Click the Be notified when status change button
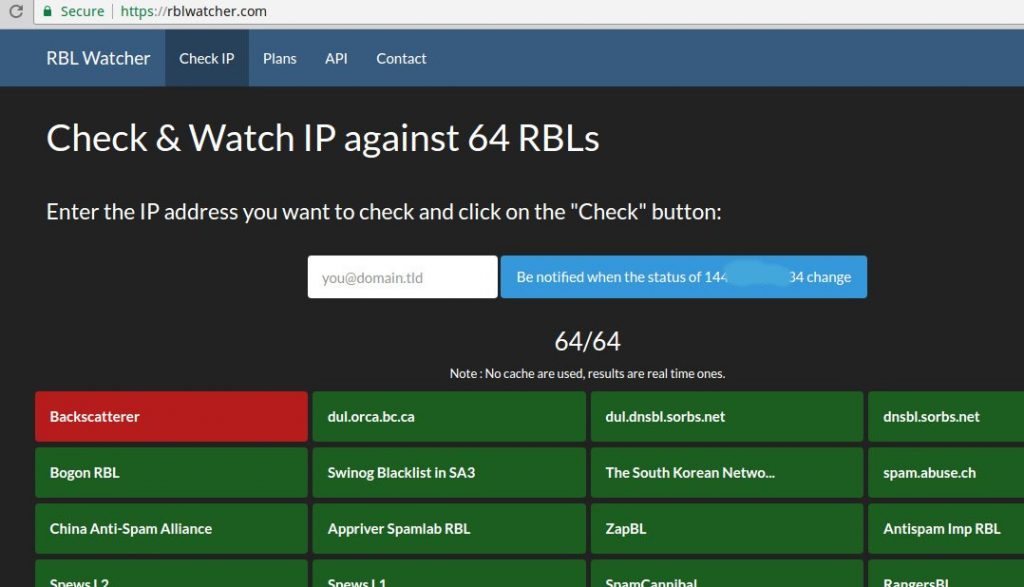This screenshot has height=587, width=1024. click(684, 277)
